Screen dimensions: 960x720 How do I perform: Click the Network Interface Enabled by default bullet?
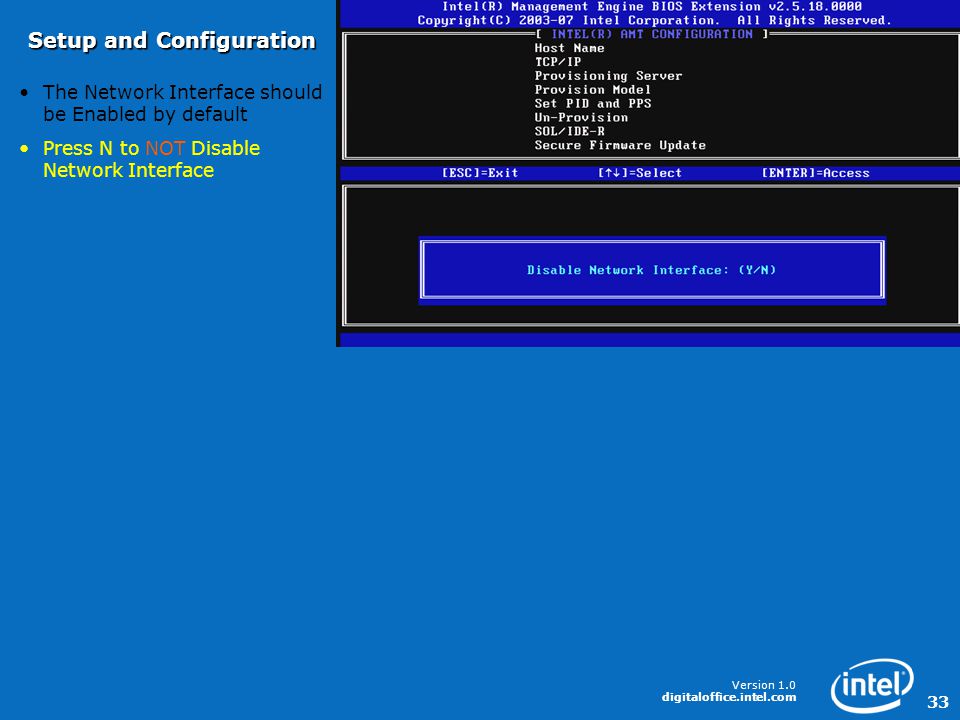[x=182, y=103]
